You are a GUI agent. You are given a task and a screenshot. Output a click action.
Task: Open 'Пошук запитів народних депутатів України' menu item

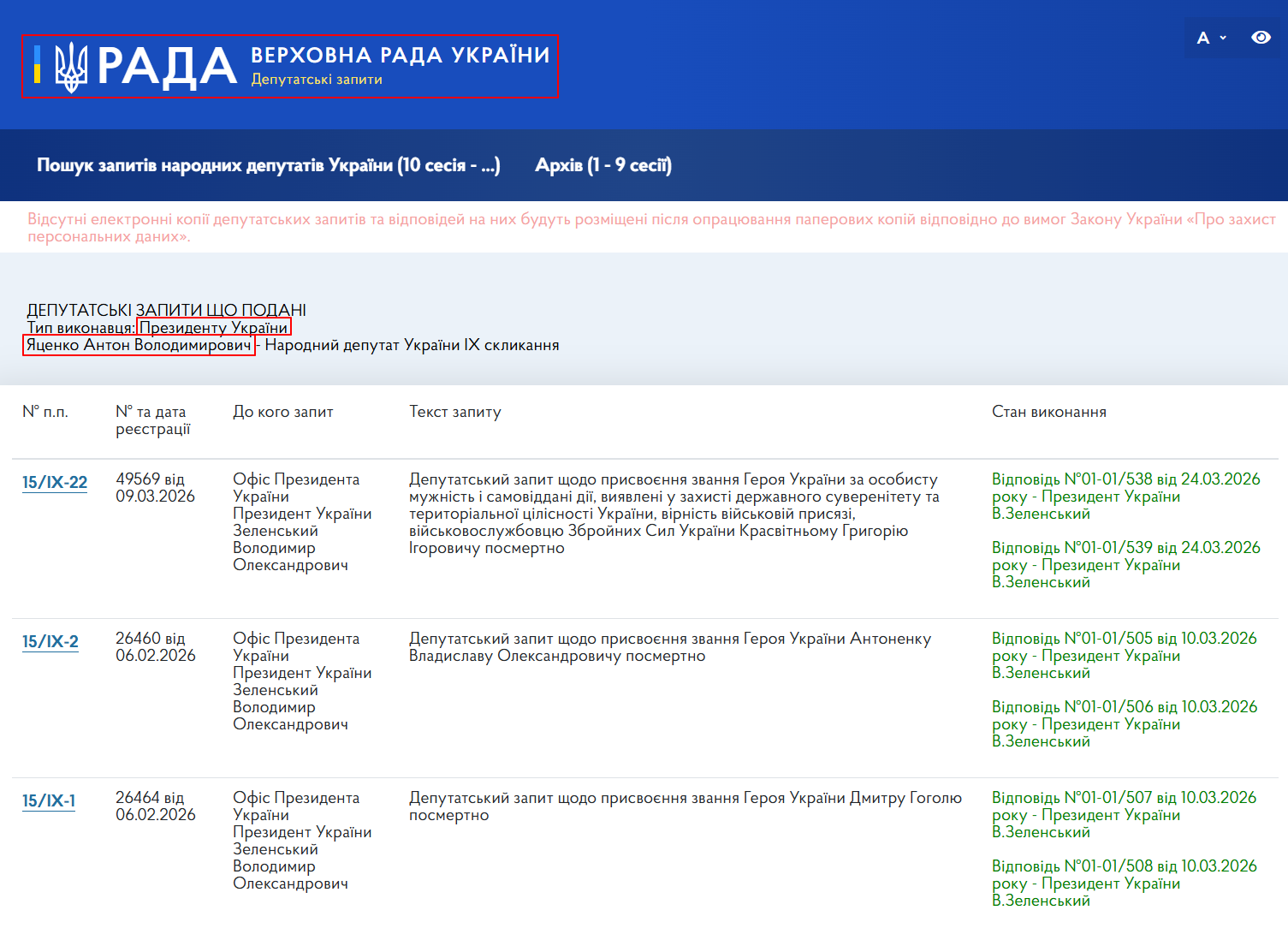click(269, 165)
